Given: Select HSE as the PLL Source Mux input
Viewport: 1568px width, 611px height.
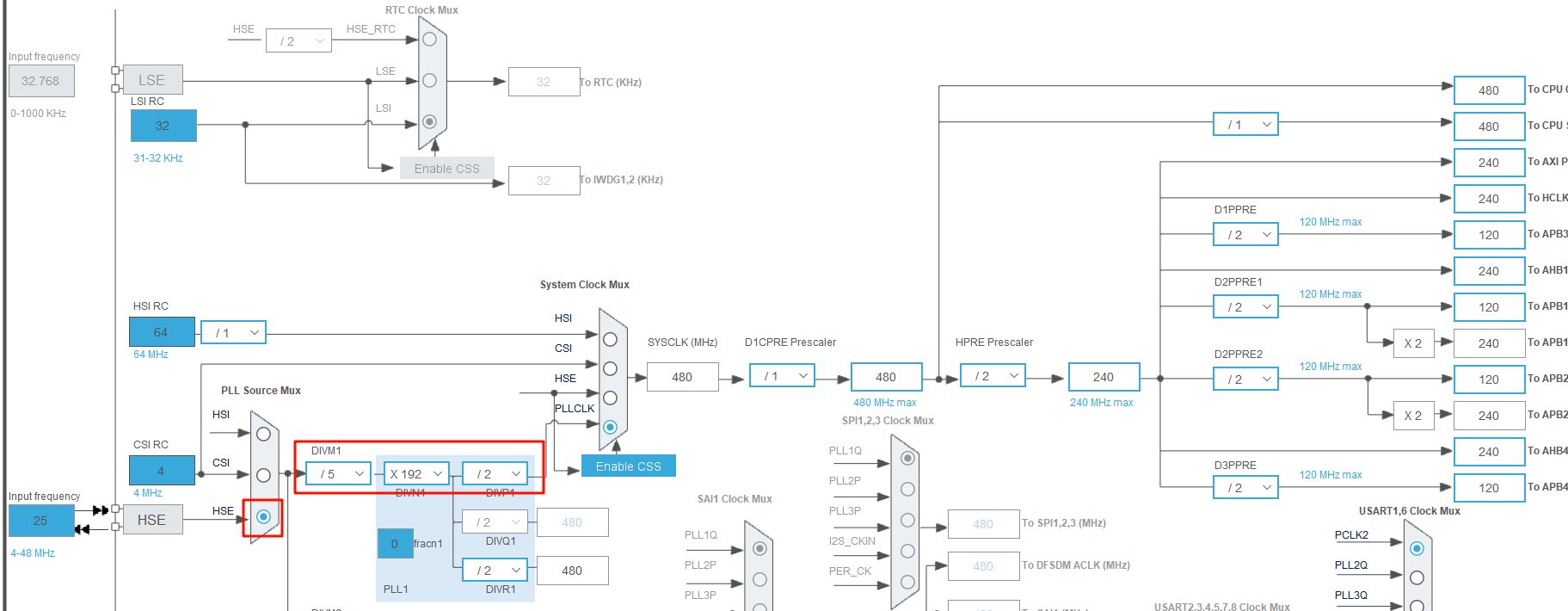Looking at the screenshot, I should tap(263, 516).
